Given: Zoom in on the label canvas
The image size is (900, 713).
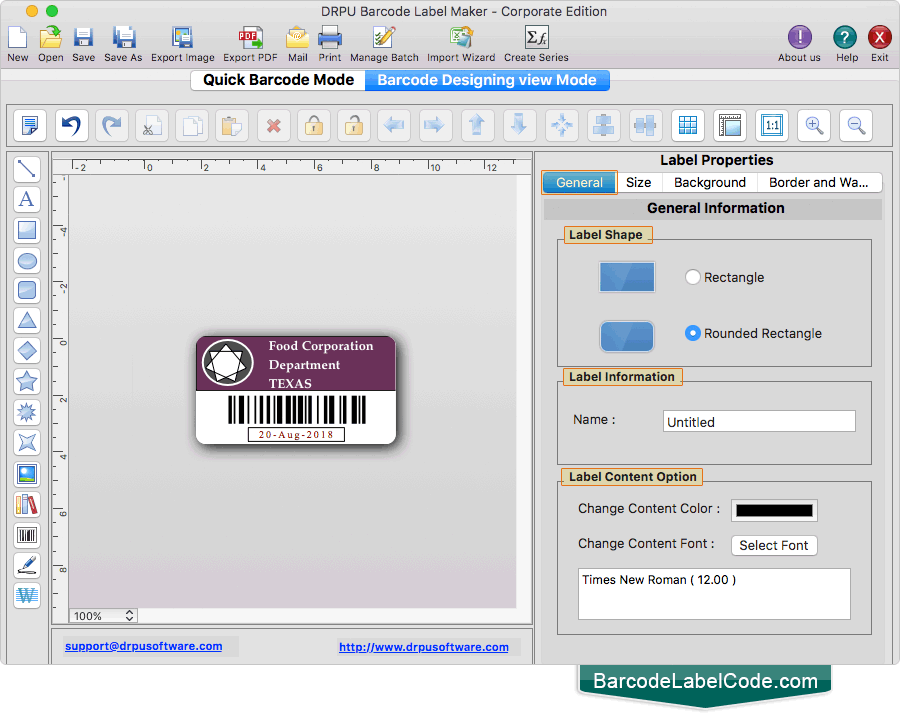Looking at the screenshot, I should point(814,125).
